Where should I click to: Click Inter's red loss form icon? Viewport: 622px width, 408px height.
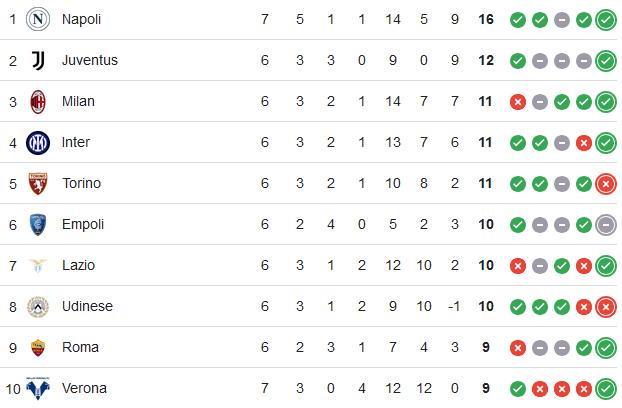click(x=584, y=143)
